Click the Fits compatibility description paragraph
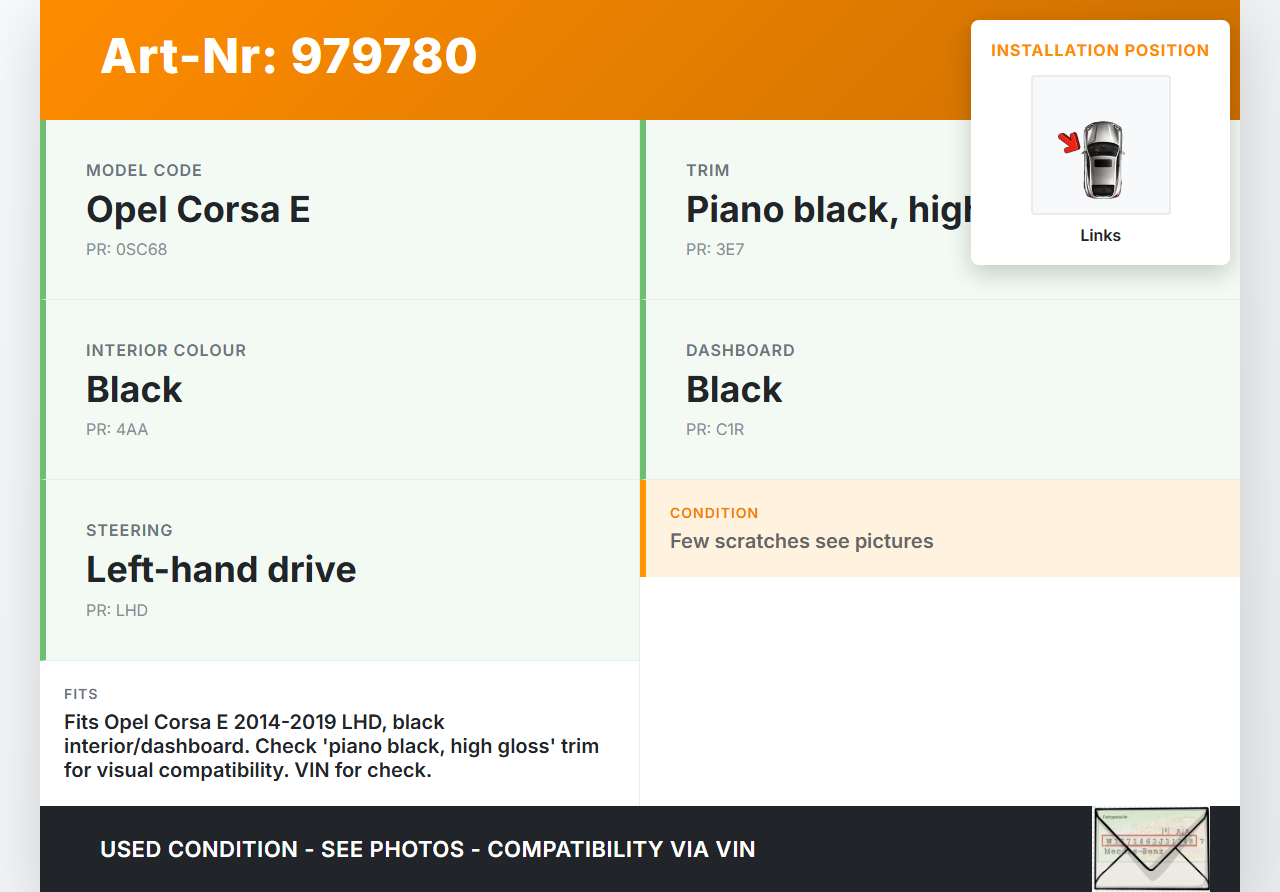Viewport: 1280px width, 892px height. (331, 746)
